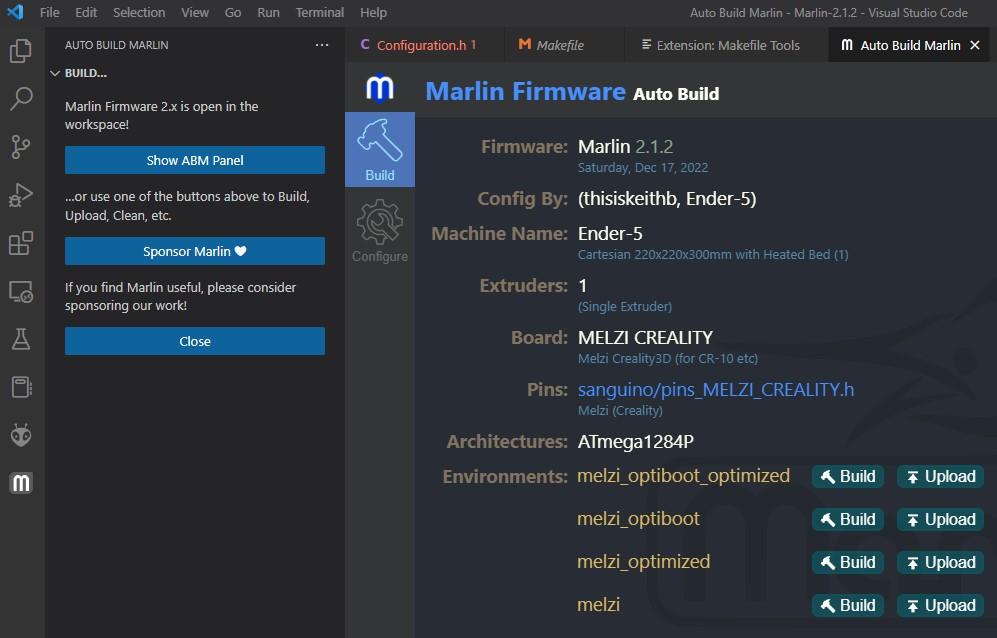Click the Close button in sidebar
Viewport: 997px width, 638px height.
pyautogui.click(x=195, y=342)
